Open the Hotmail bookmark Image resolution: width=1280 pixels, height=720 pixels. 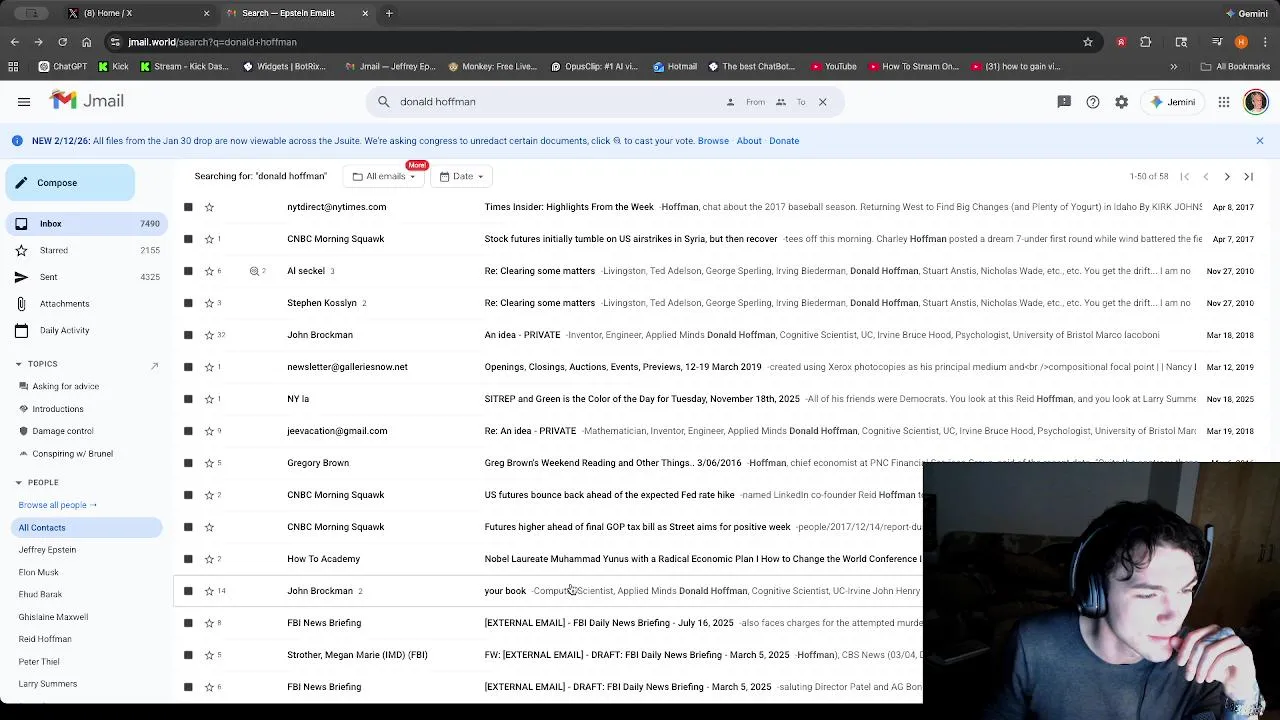[x=675, y=67]
